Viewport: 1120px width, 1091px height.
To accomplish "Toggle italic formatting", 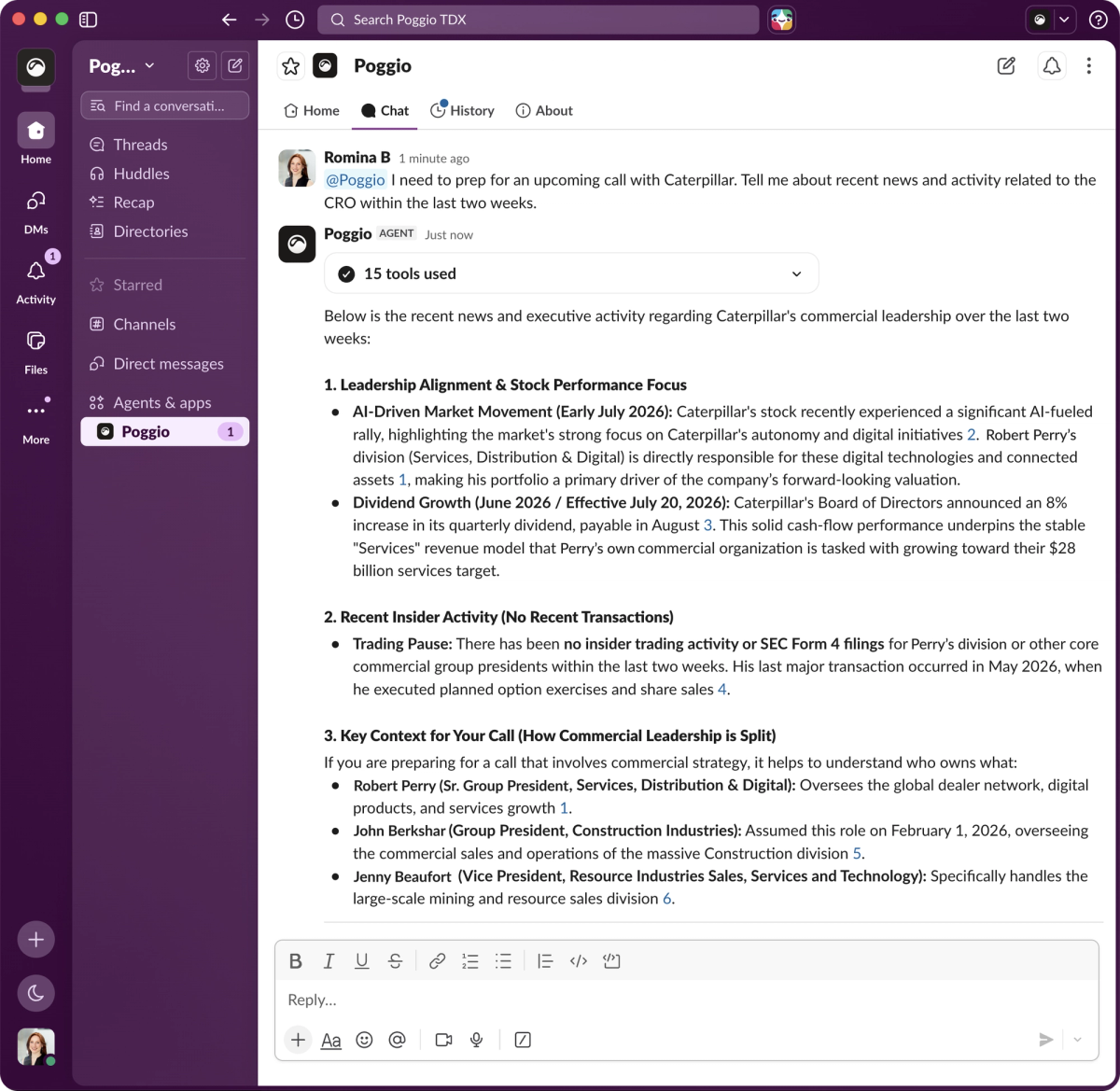I will [329, 961].
